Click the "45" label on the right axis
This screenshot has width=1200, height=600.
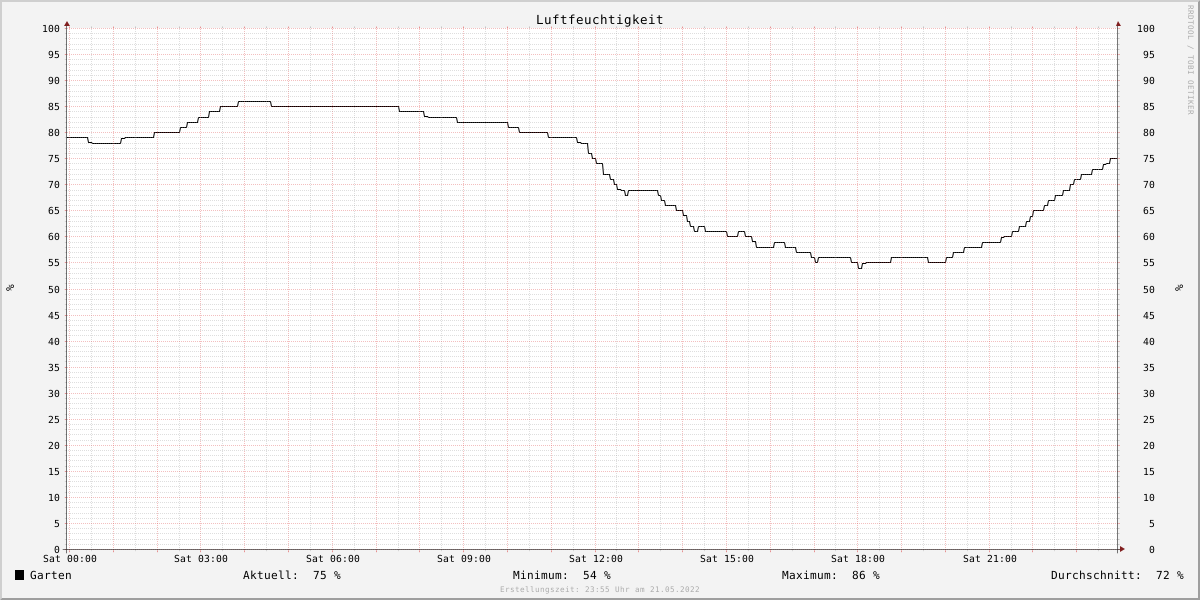point(1148,316)
